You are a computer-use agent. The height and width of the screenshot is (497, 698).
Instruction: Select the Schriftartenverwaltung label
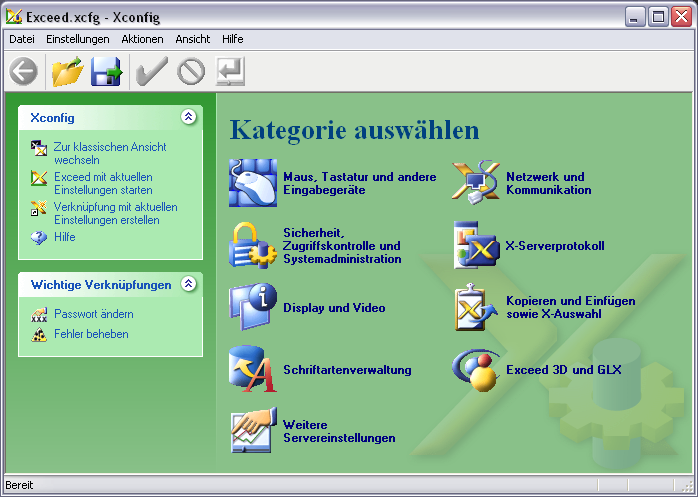347,370
